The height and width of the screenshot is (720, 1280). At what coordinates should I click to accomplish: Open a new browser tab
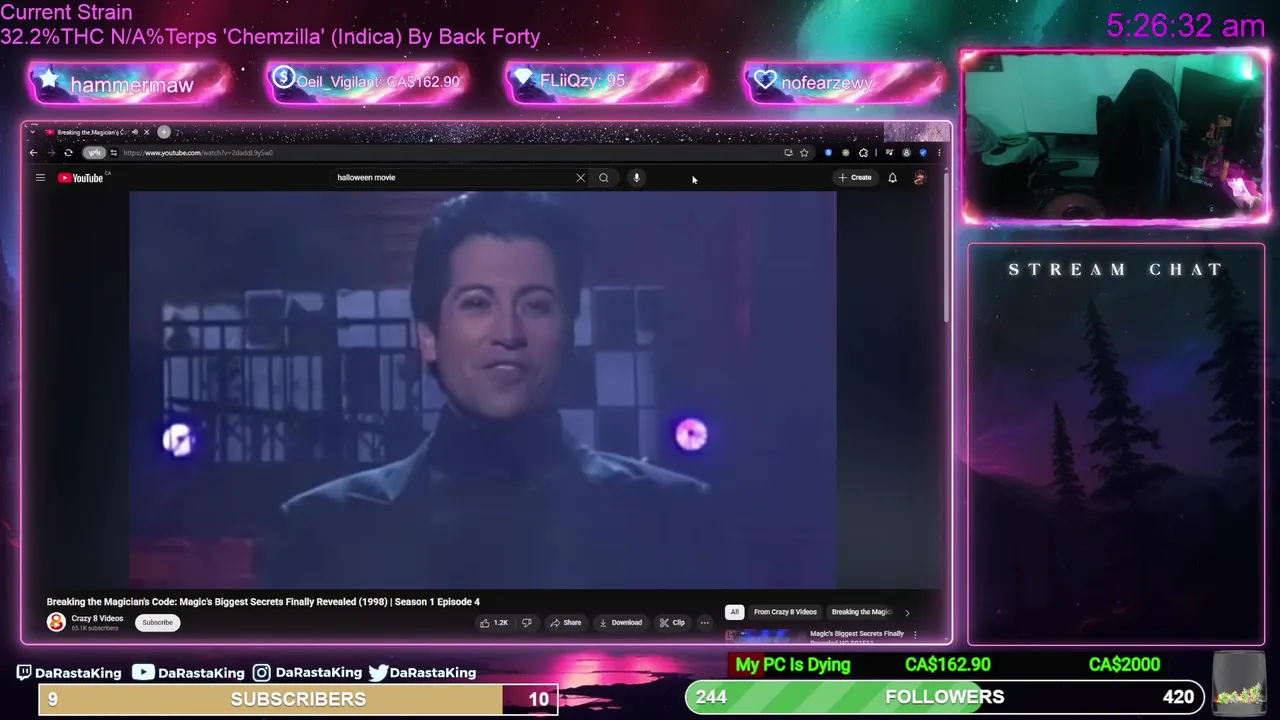(x=164, y=132)
